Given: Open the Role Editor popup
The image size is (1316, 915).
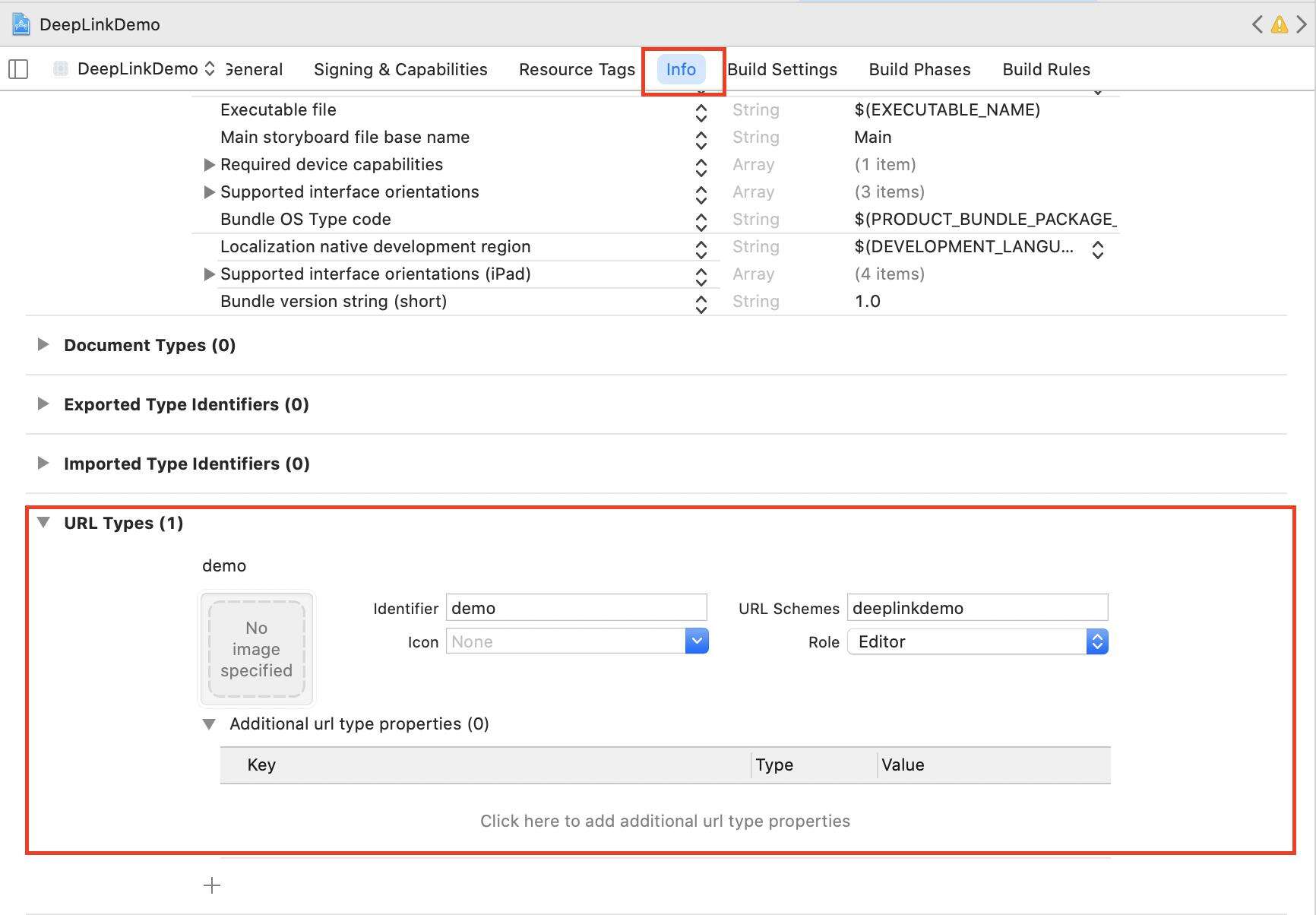Looking at the screenshot, I should [x=978, y=641].
